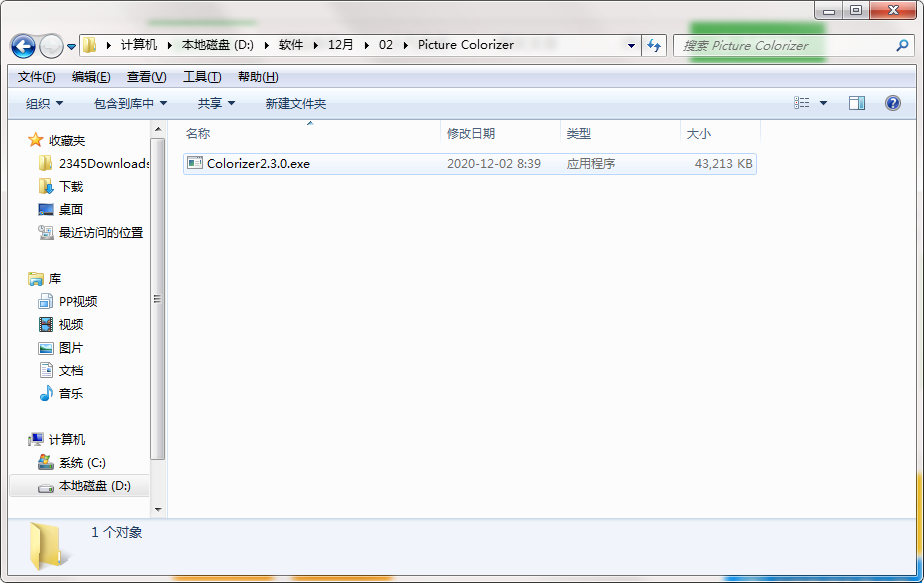924x583 pixels.
Task: Click the 2020-12-02 8:39 date cell
Action: coord(494,164)
